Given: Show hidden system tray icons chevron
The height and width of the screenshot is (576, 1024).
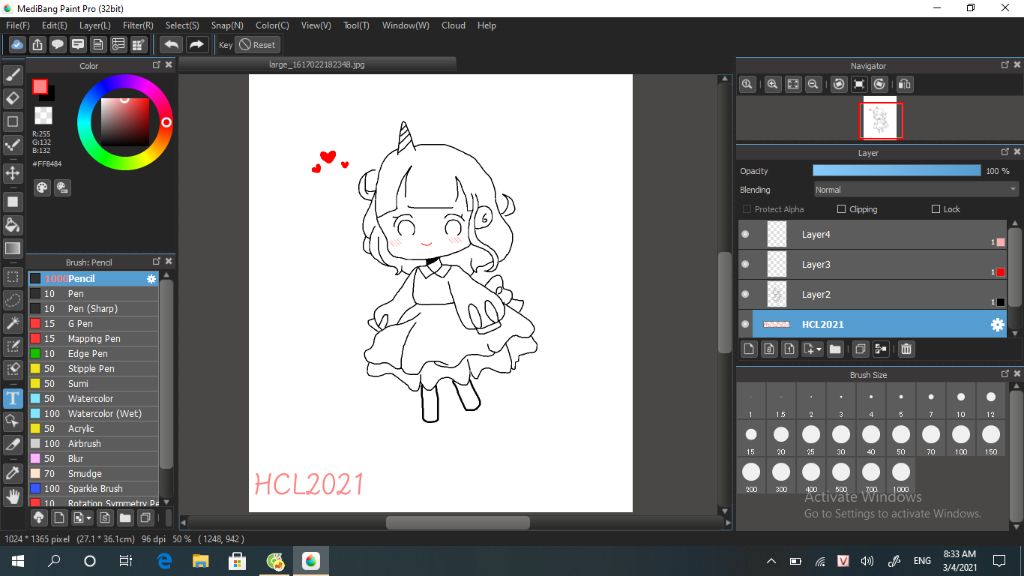Looking at the screenshot, I should coord(771,561).
